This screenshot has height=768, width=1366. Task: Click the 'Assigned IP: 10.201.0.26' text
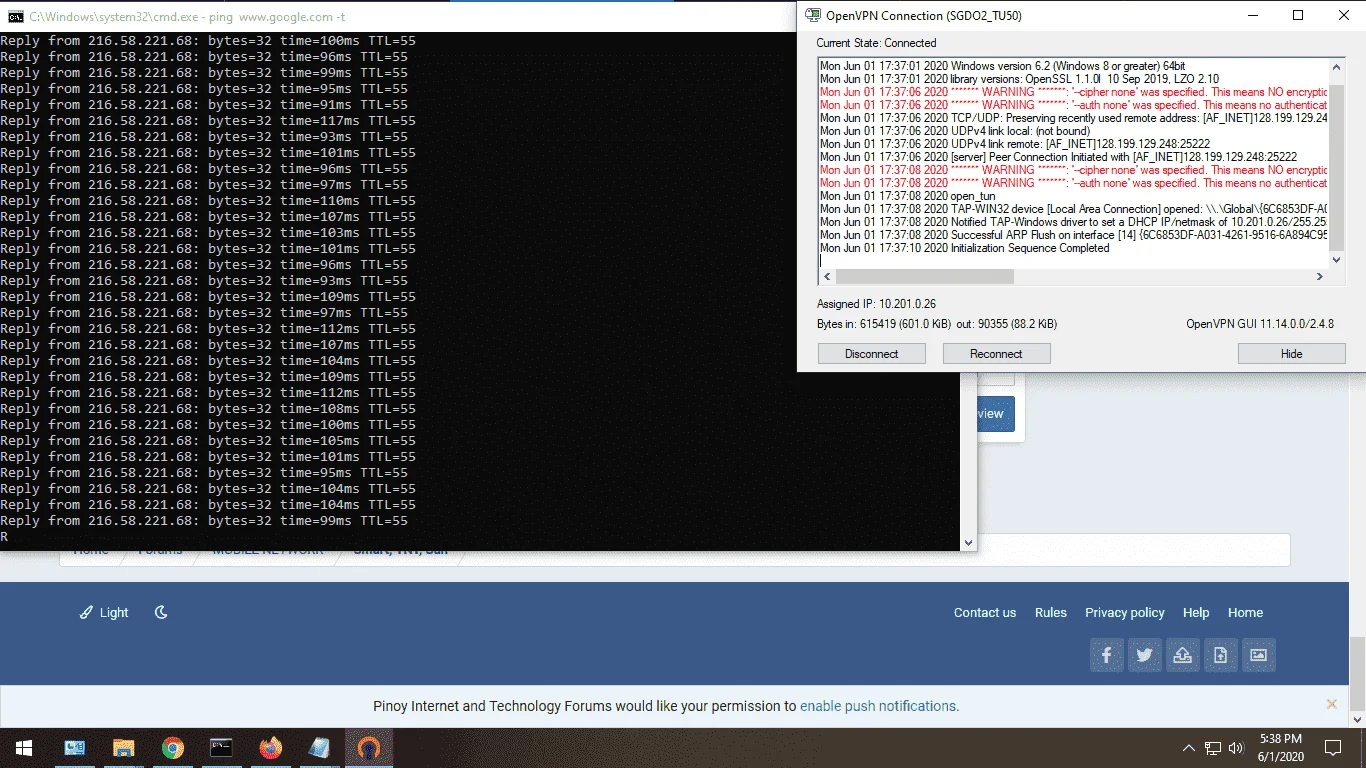[x=876, y=304]
